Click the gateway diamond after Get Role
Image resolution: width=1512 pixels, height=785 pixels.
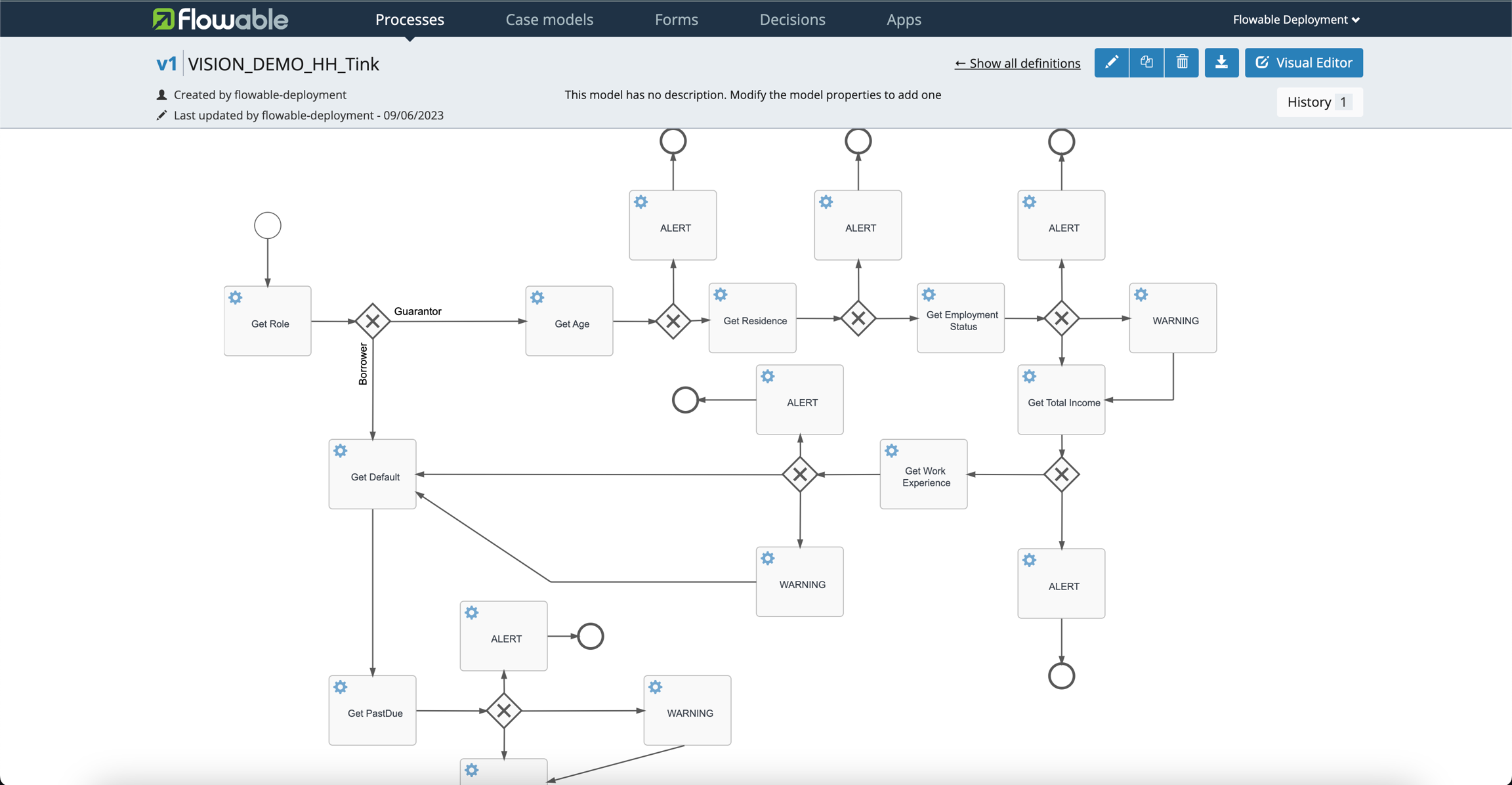click(373, 321)
